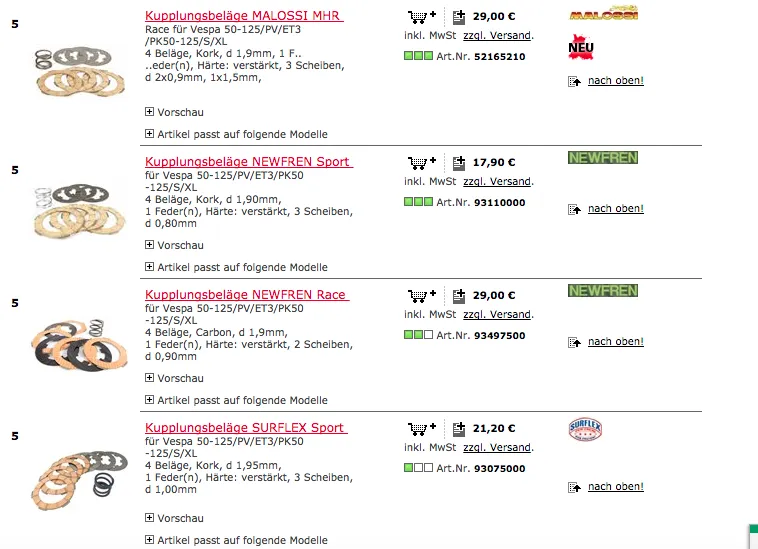
Task: Click nach oben link beside NEWFREN Race
Action: (x=615, y=342)
